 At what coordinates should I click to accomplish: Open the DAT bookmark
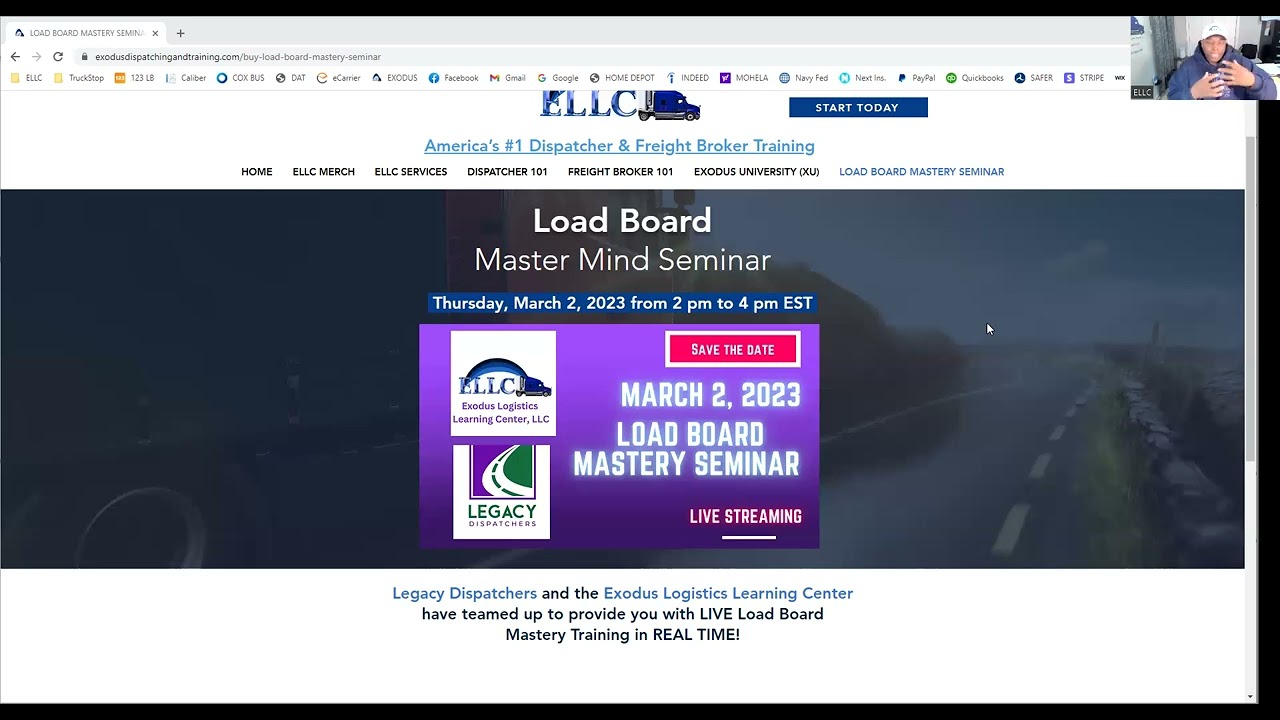[291, 78]
